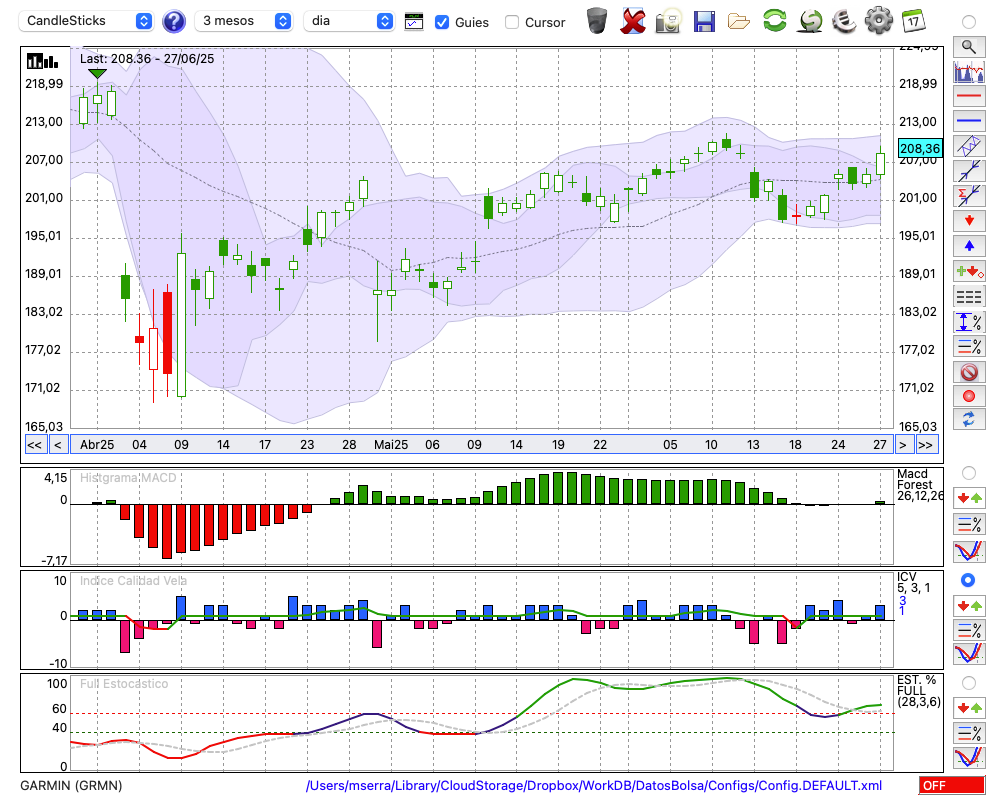Image resolution: width=1000 pixels, height=800 pixels.
Task: Click oscillator curve icon beside ICV panel
Action: pos(969,653)
